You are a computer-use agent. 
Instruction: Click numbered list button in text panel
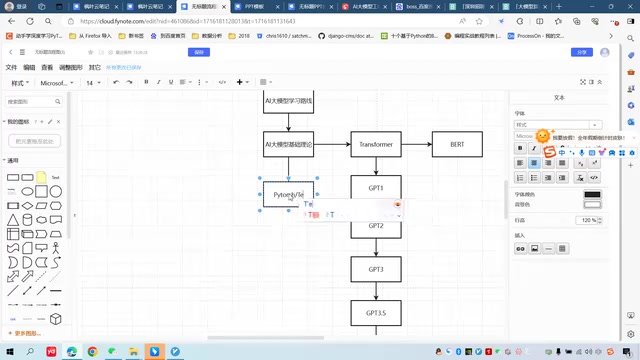tap(520, 178)
